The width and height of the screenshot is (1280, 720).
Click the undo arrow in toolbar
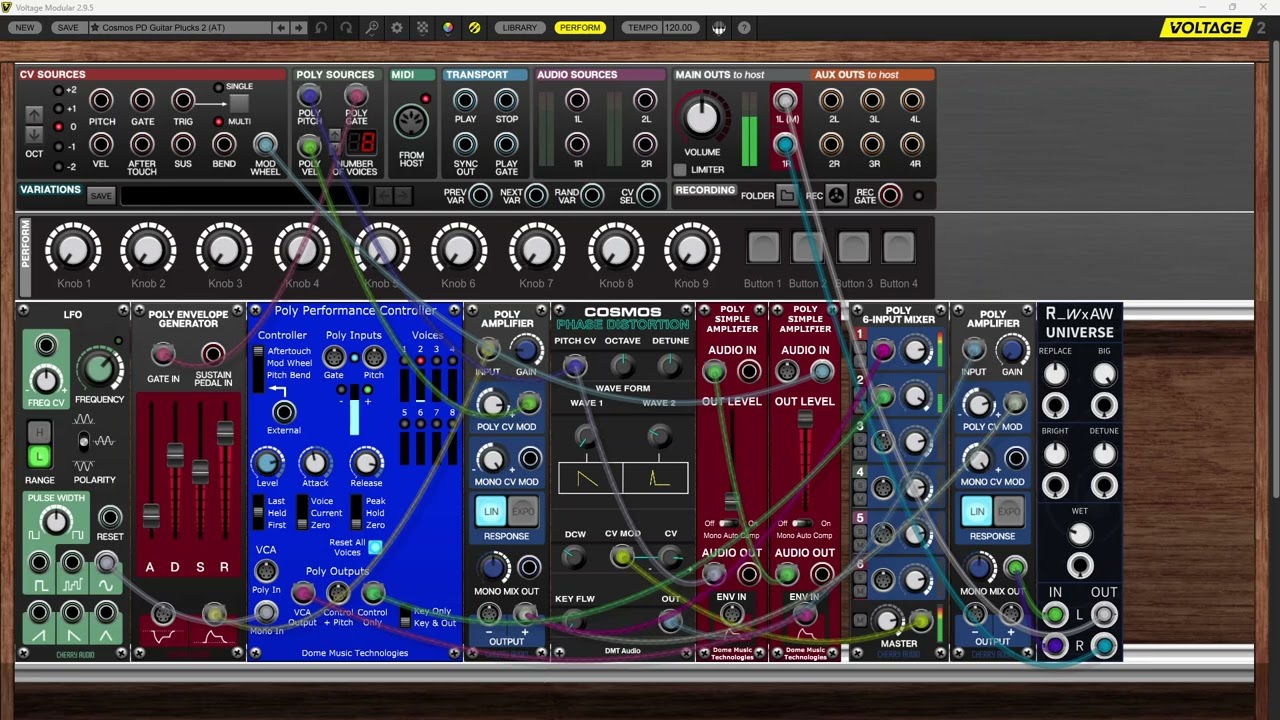(321, 28)
